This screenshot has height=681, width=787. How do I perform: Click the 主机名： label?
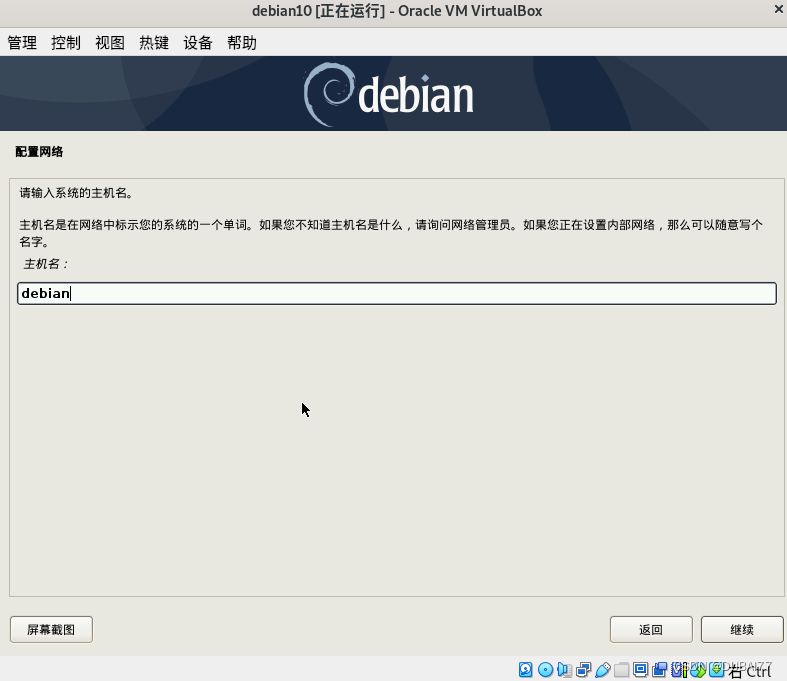coord(46,264)
